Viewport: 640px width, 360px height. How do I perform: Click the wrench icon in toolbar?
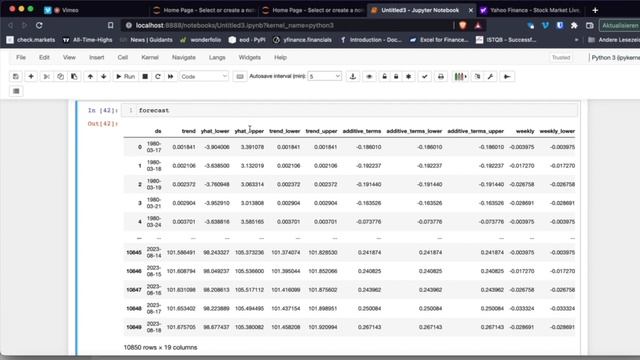[491, 76]
